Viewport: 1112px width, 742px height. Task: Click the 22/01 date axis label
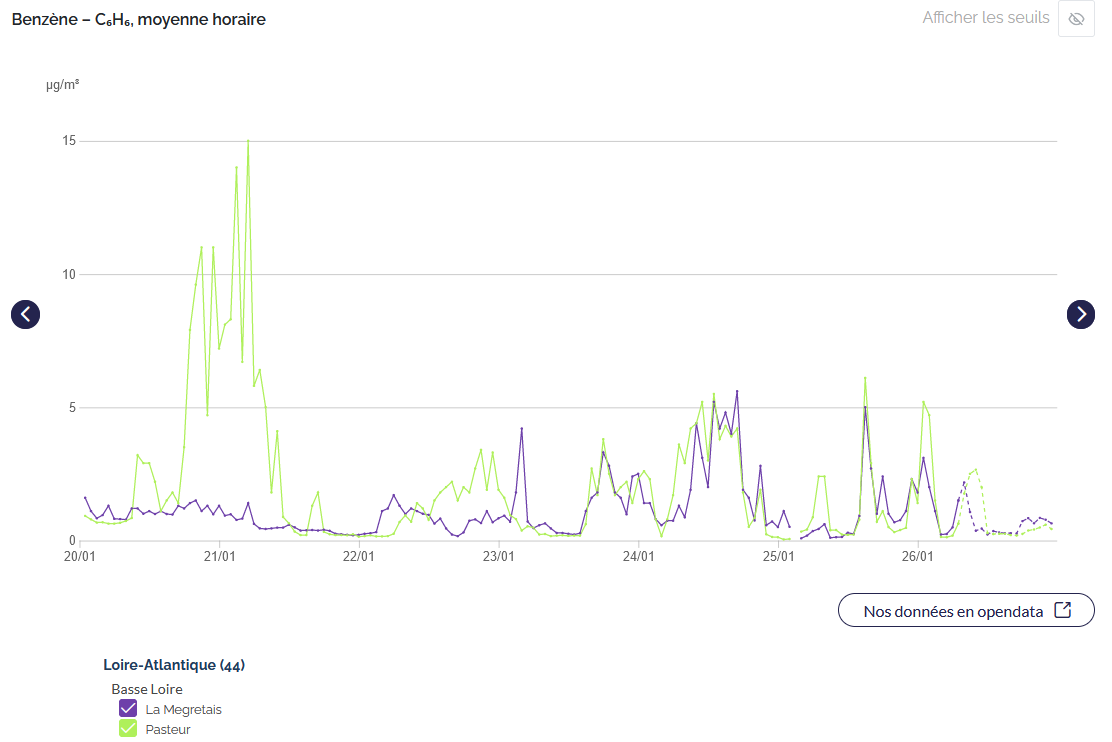pyautogui.click(x=358, y=556)
